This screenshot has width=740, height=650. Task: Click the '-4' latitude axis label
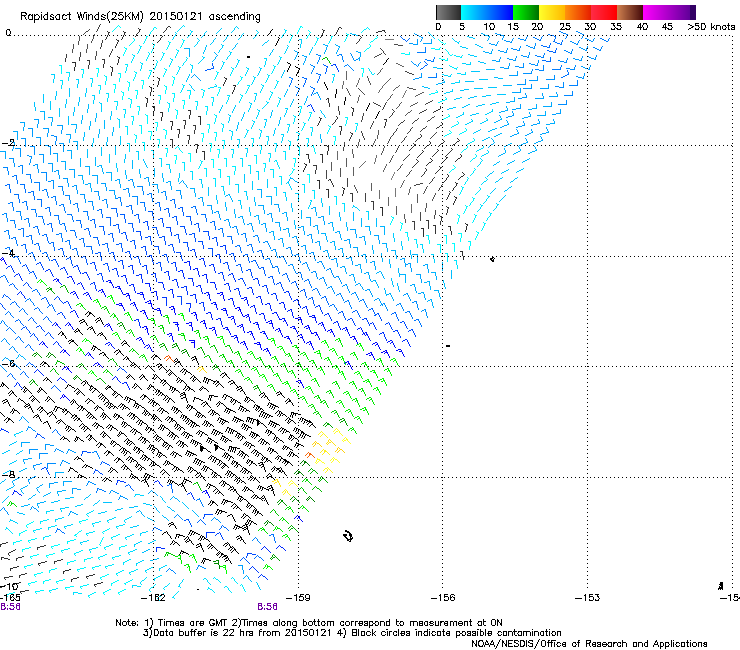pos(8,253)
